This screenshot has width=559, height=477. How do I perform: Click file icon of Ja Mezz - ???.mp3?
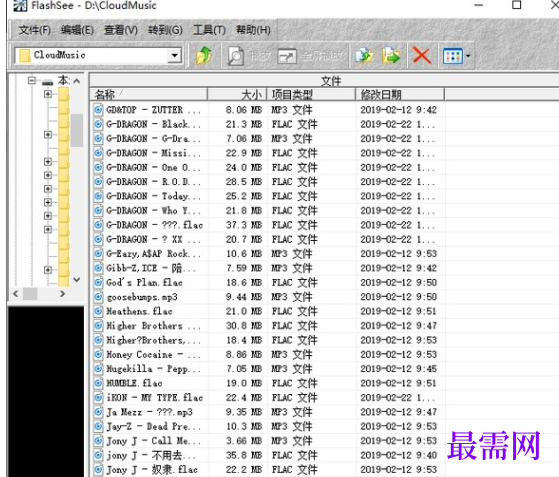point(98,412)
